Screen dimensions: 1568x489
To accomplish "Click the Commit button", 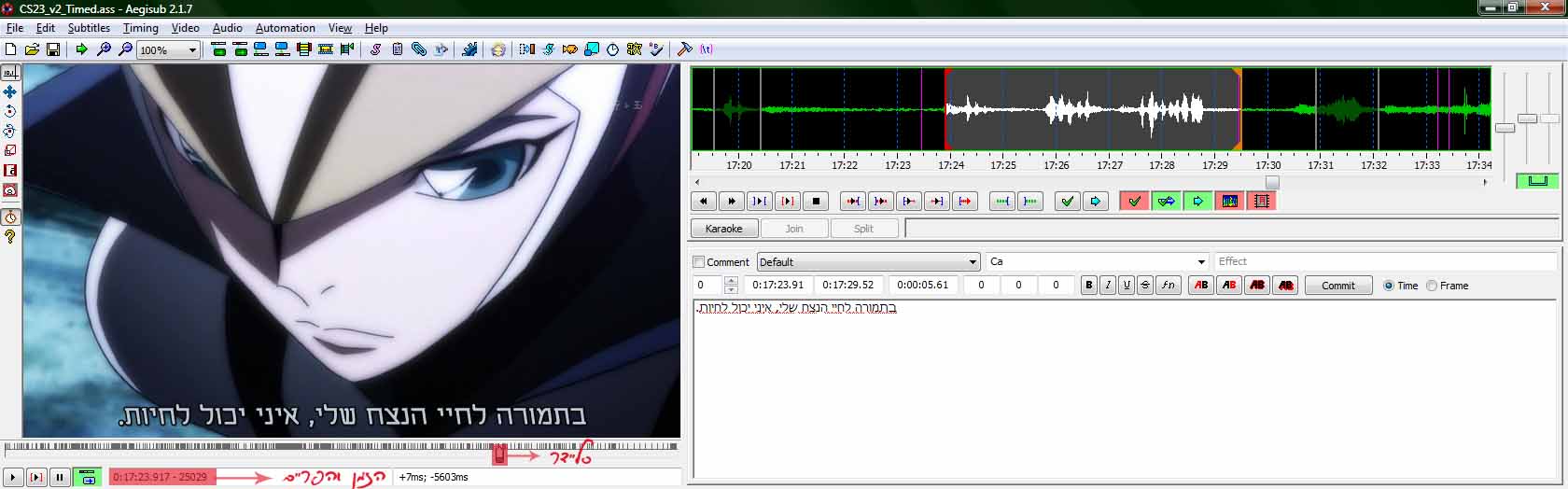I will (x=1338, y=286).
